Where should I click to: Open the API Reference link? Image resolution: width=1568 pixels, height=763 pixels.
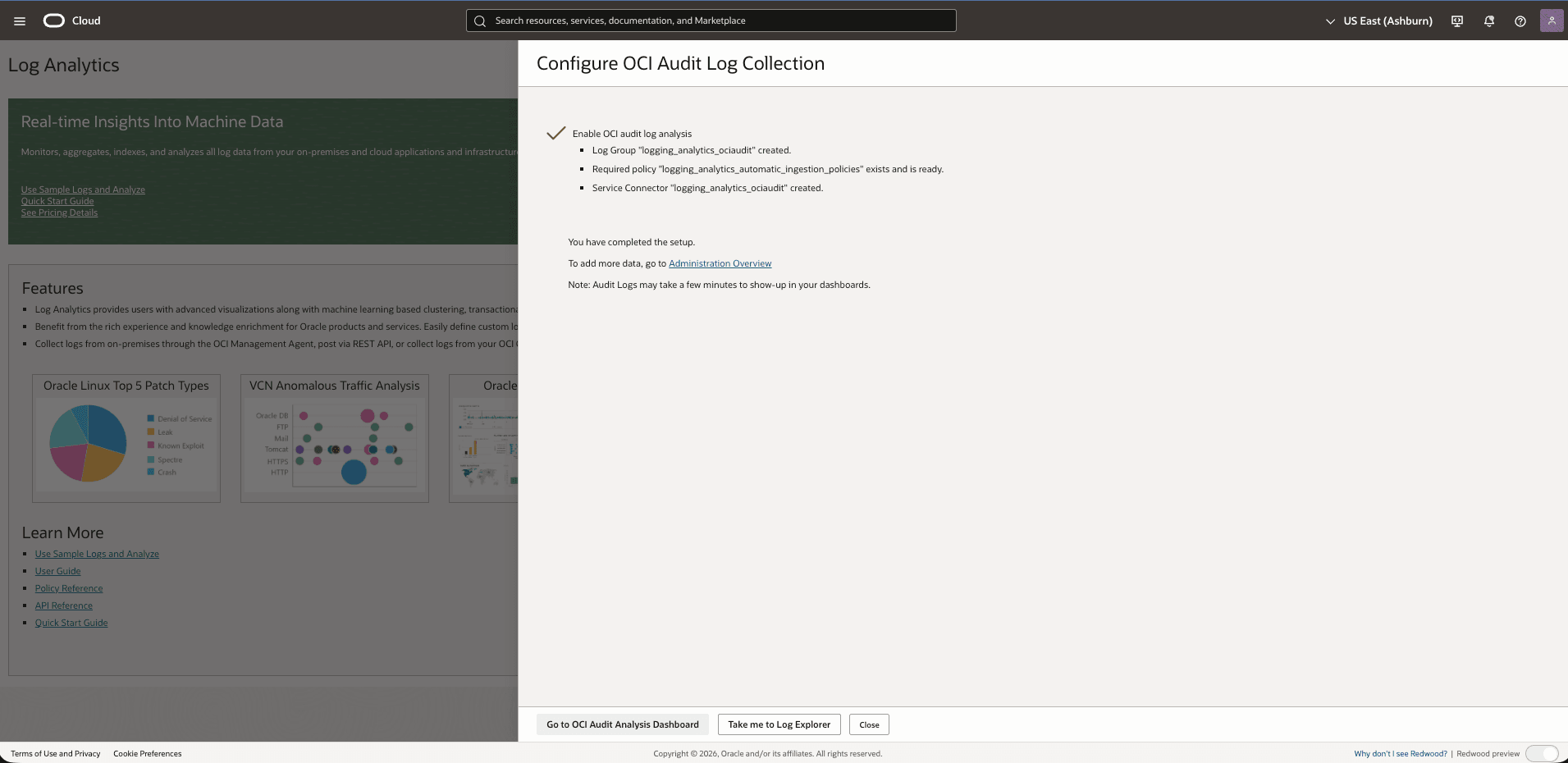[x=63, y=605]
